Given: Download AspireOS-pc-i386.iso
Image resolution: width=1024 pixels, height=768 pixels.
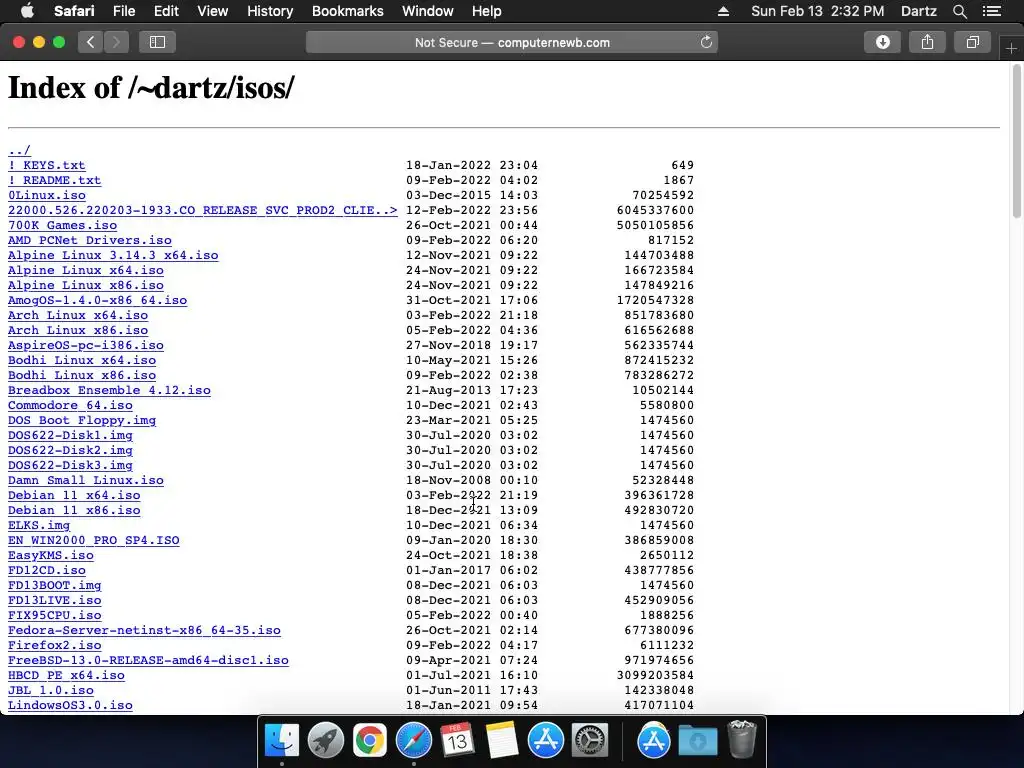Looking at the screenshot, I should tap(86, 345).
